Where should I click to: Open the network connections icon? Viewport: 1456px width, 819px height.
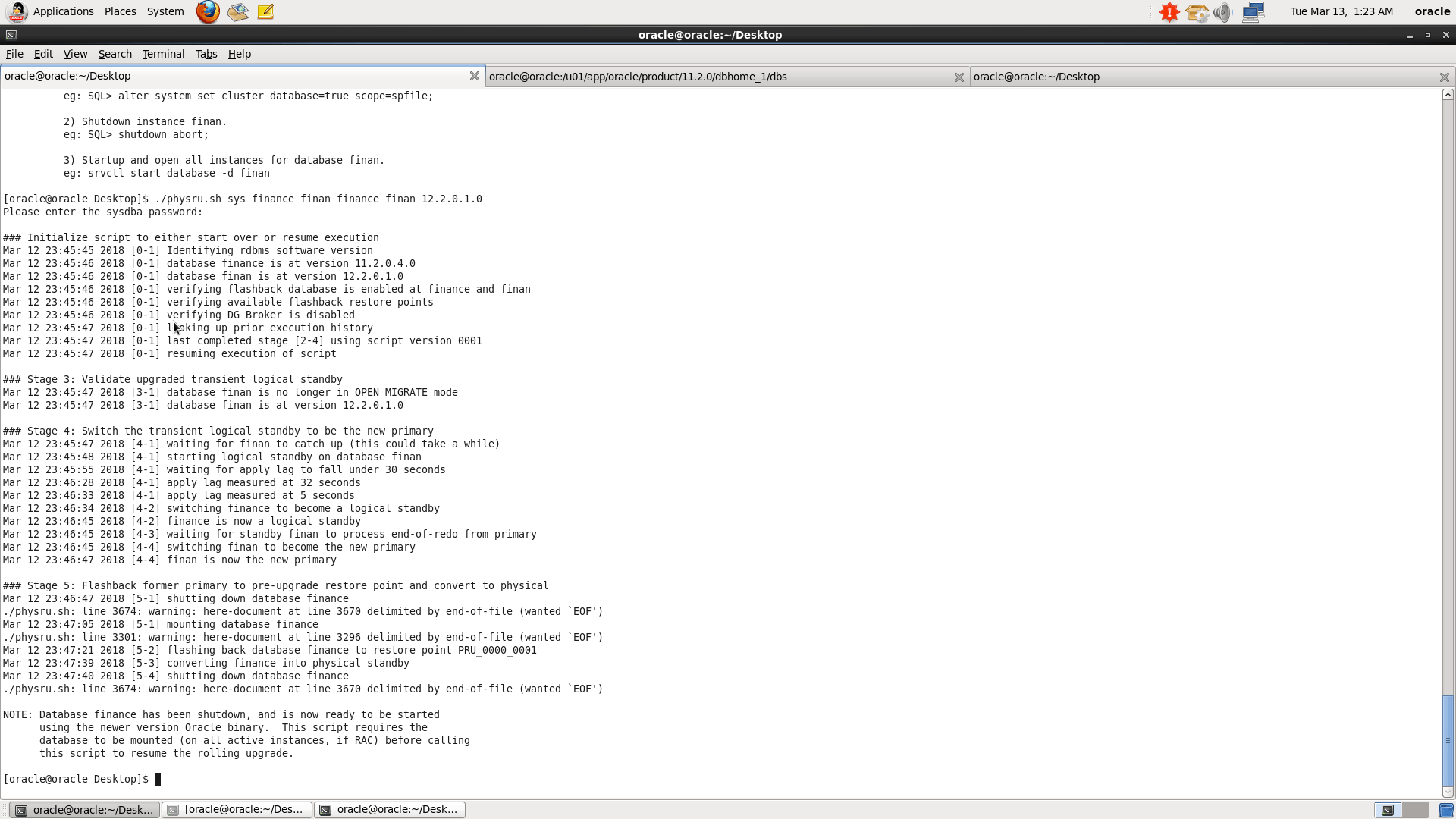tap(1253, 12)
